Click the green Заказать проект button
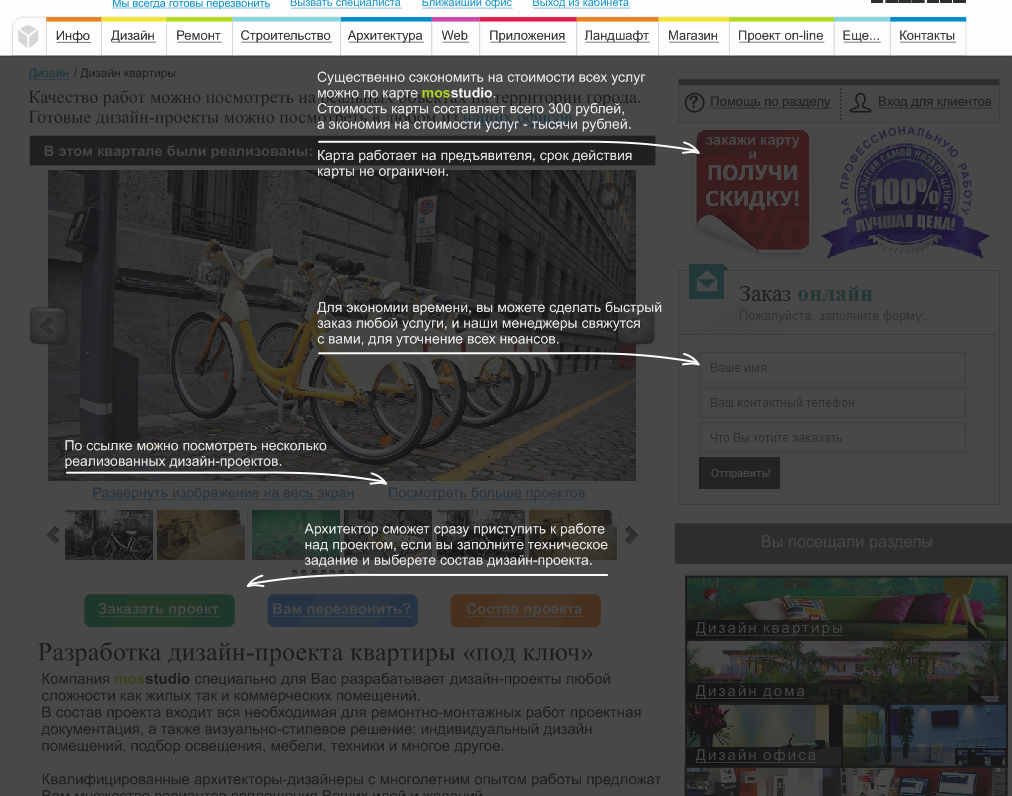The height and width of the screenshot is (796, 1012). pos(159,609)
